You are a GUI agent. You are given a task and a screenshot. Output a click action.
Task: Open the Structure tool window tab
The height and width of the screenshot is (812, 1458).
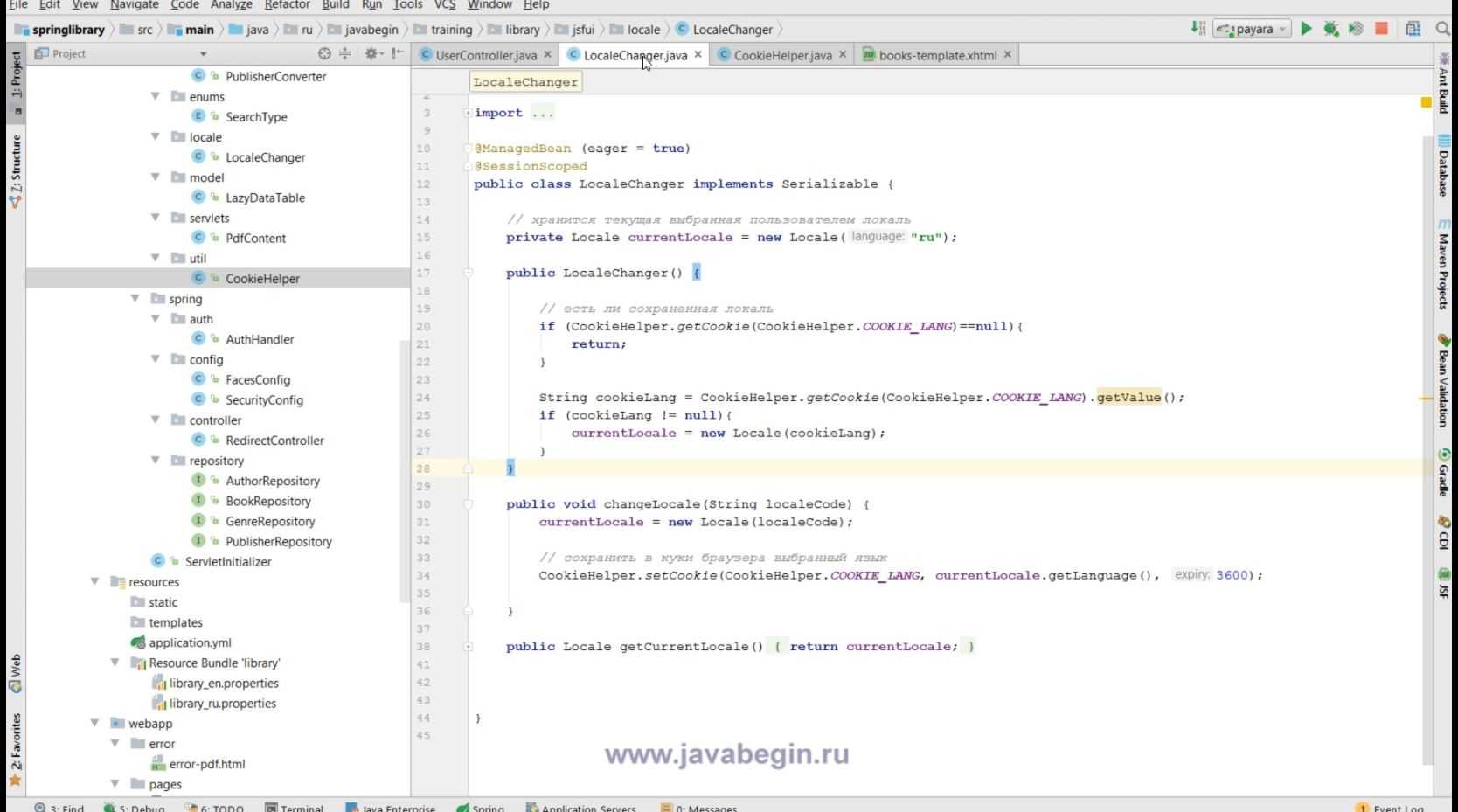coord(15,170)
